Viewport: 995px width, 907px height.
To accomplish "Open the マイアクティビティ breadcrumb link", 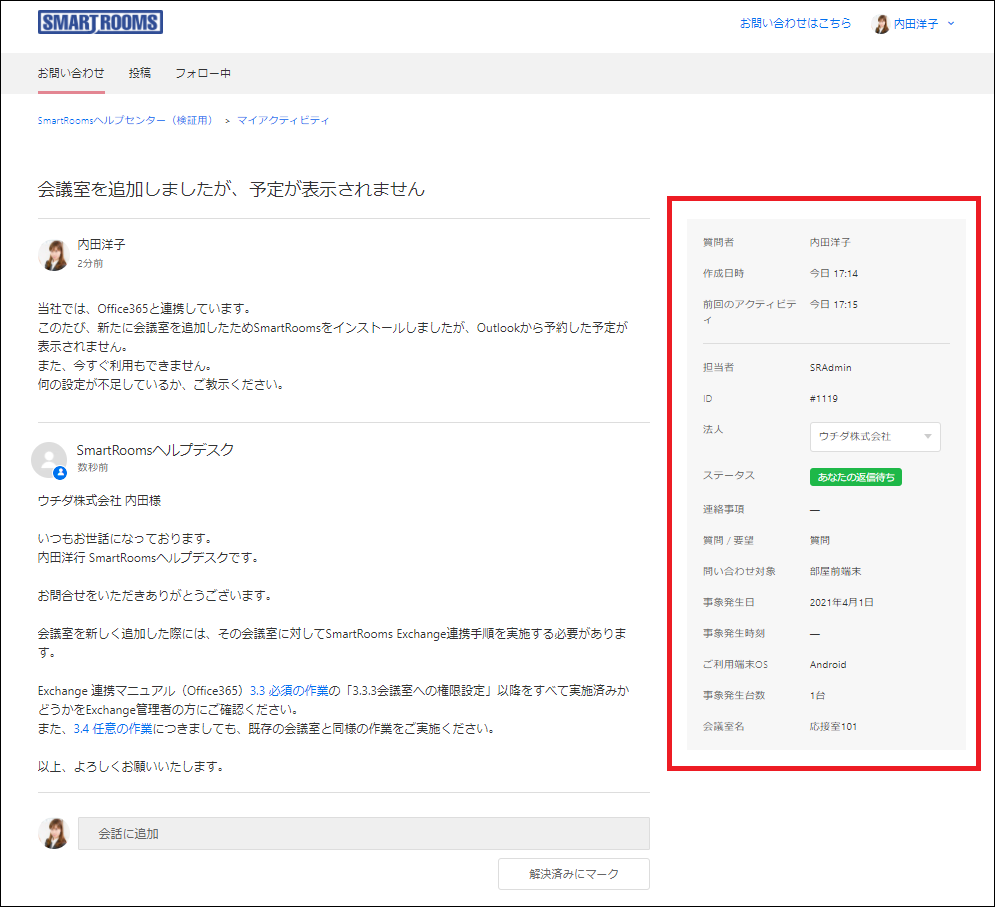I will [283, 120].
